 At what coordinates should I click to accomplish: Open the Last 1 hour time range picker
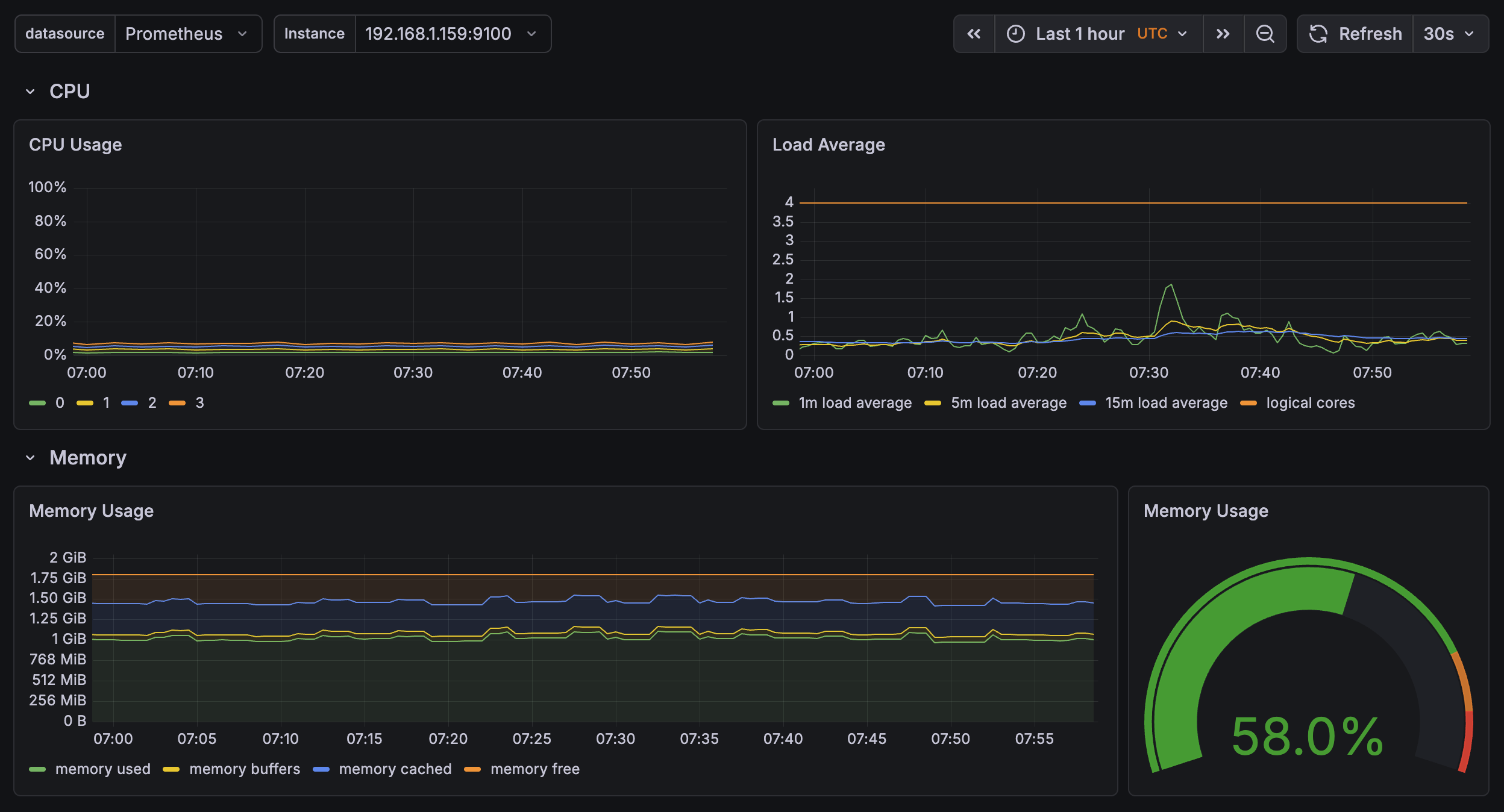coord(1082,34)
